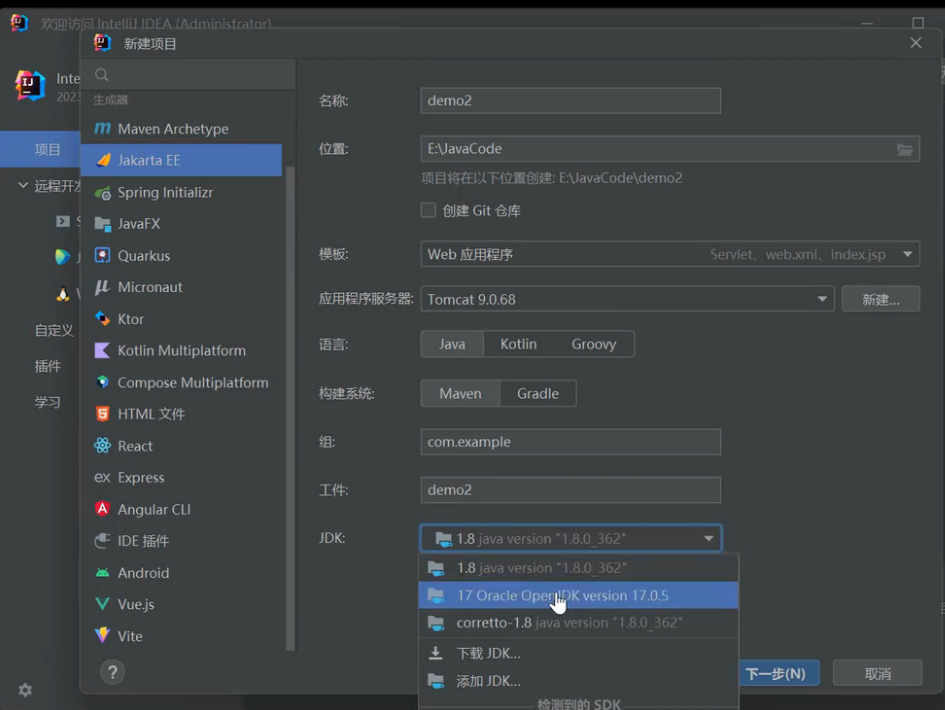Pick 1.8 java version 1.8.0_362 option
The width and height of the screenshot is (945, 710).
point(579,568)
